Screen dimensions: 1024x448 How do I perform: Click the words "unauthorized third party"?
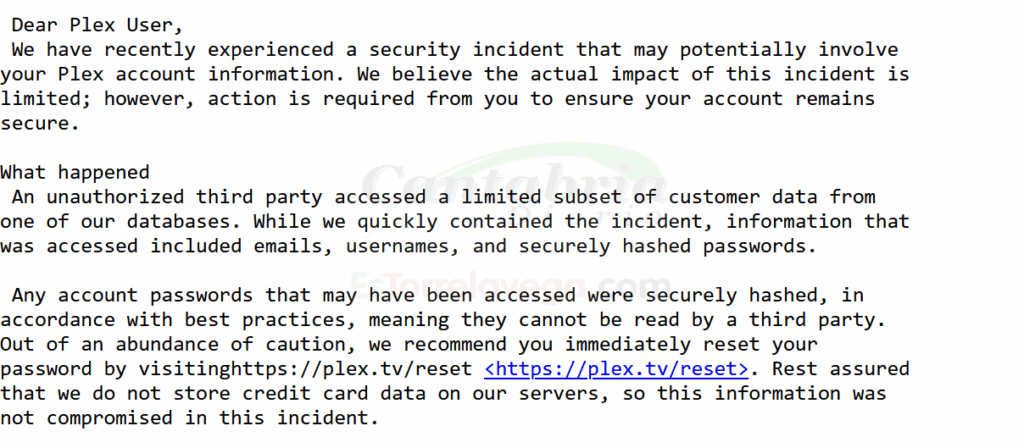pos(208,197)
